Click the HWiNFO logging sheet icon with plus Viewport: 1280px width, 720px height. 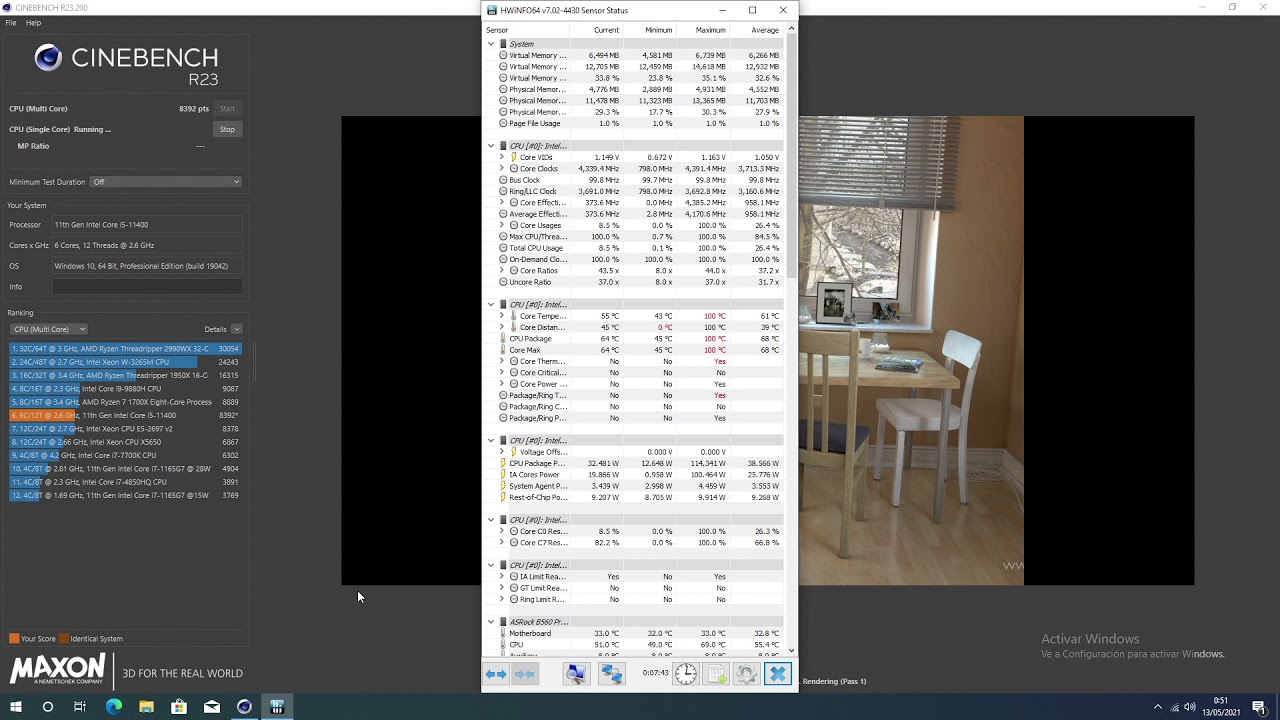[x=717, y=674]
